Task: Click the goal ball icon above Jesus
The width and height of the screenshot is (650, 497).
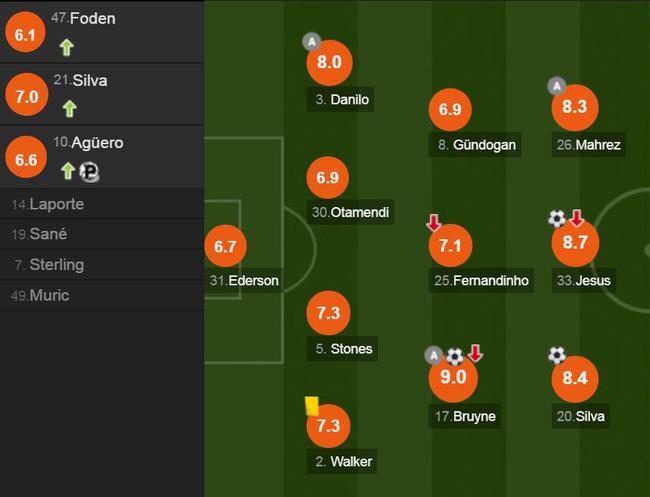Action: [557, 218]
